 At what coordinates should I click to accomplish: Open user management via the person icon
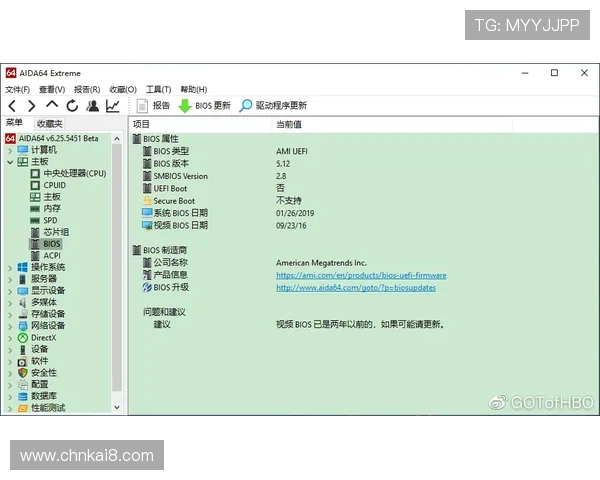point(93,106)
